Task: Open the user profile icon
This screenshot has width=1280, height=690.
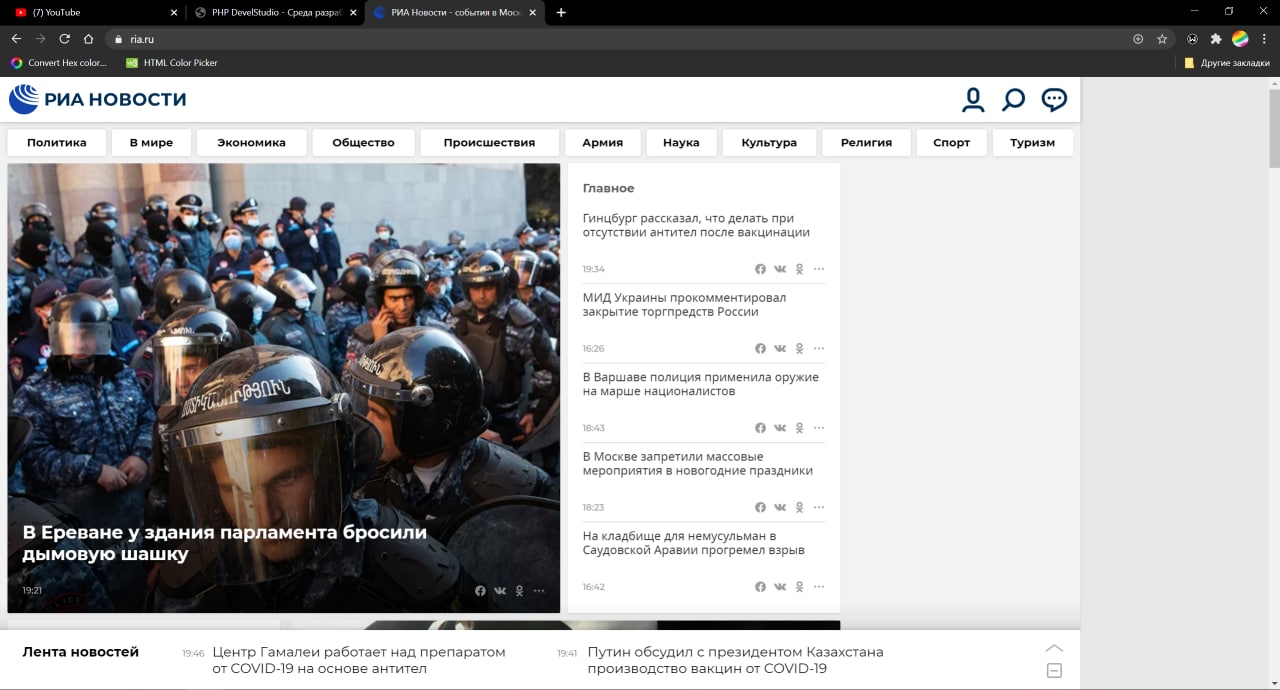Action: pos(973,100)
